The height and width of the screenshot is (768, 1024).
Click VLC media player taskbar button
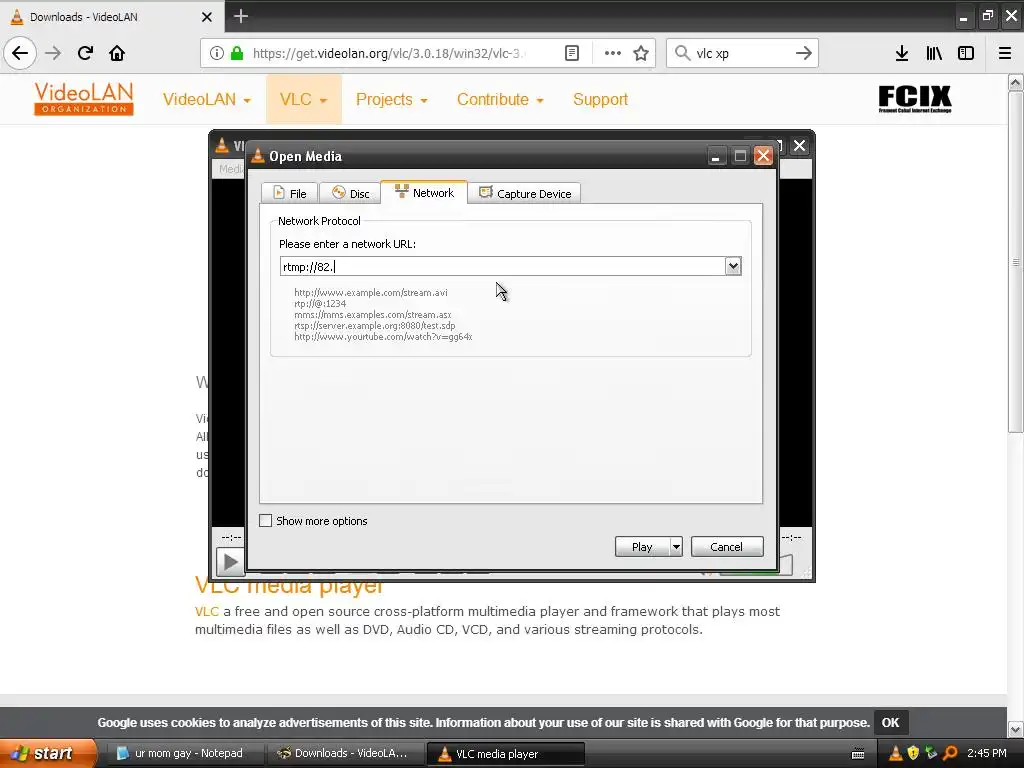tap(505, 754)
